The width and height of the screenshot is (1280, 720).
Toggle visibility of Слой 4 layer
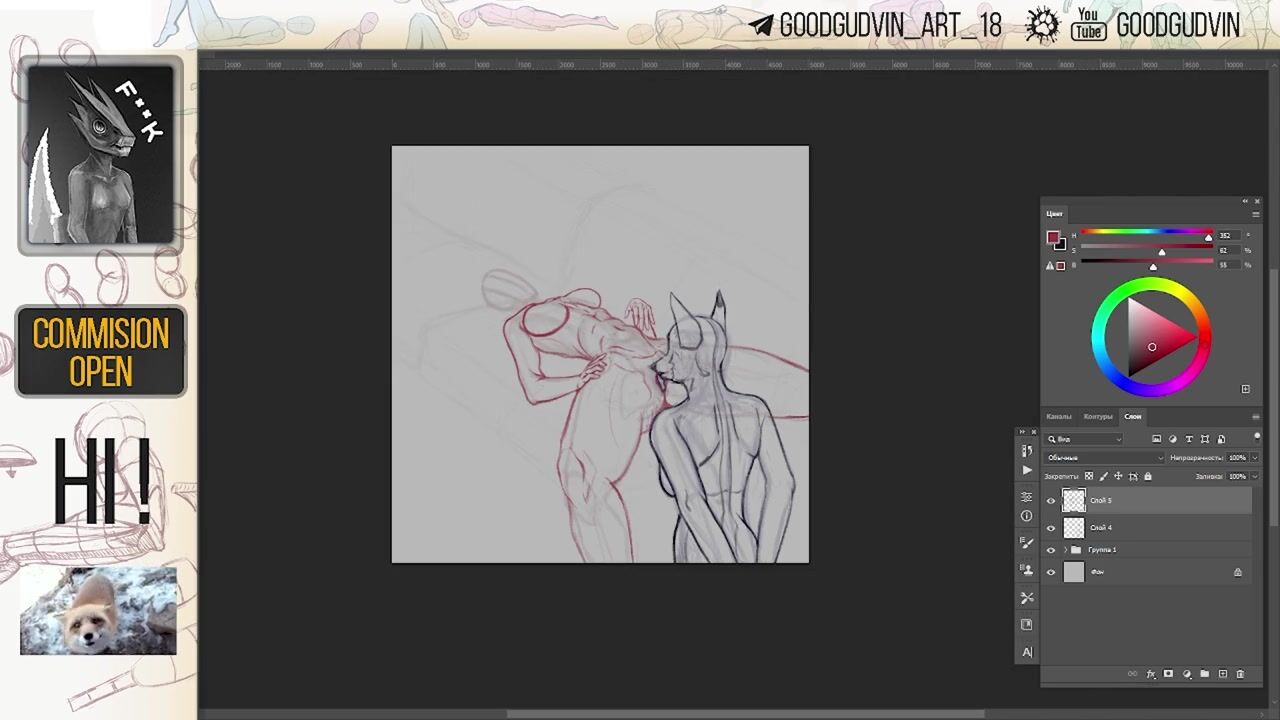1050,528
